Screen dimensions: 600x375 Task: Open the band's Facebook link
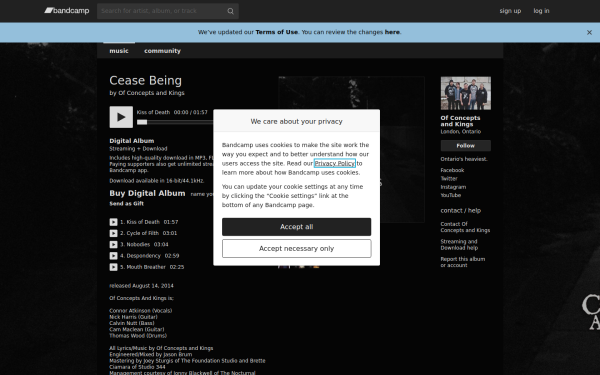(452, 170)
